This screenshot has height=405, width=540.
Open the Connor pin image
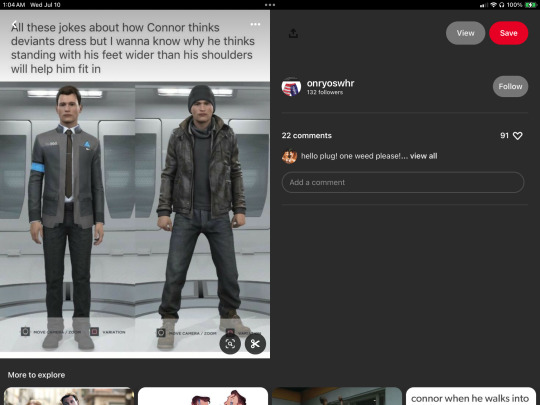(x=135, y=184)
